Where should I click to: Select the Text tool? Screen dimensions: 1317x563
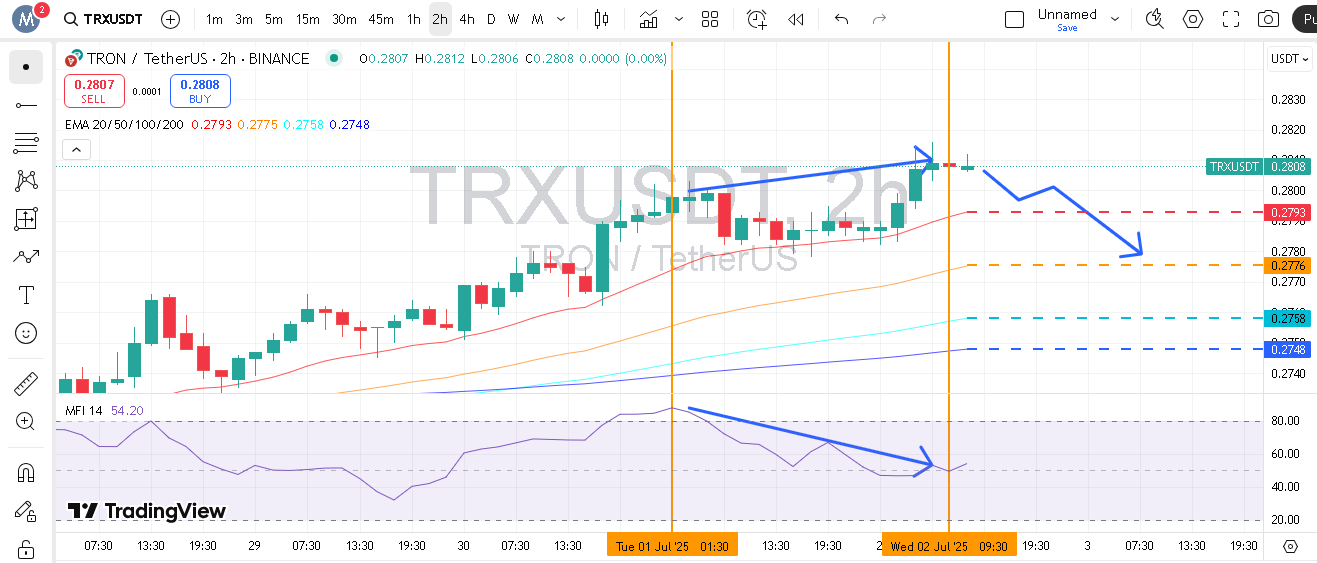point(26,295)
